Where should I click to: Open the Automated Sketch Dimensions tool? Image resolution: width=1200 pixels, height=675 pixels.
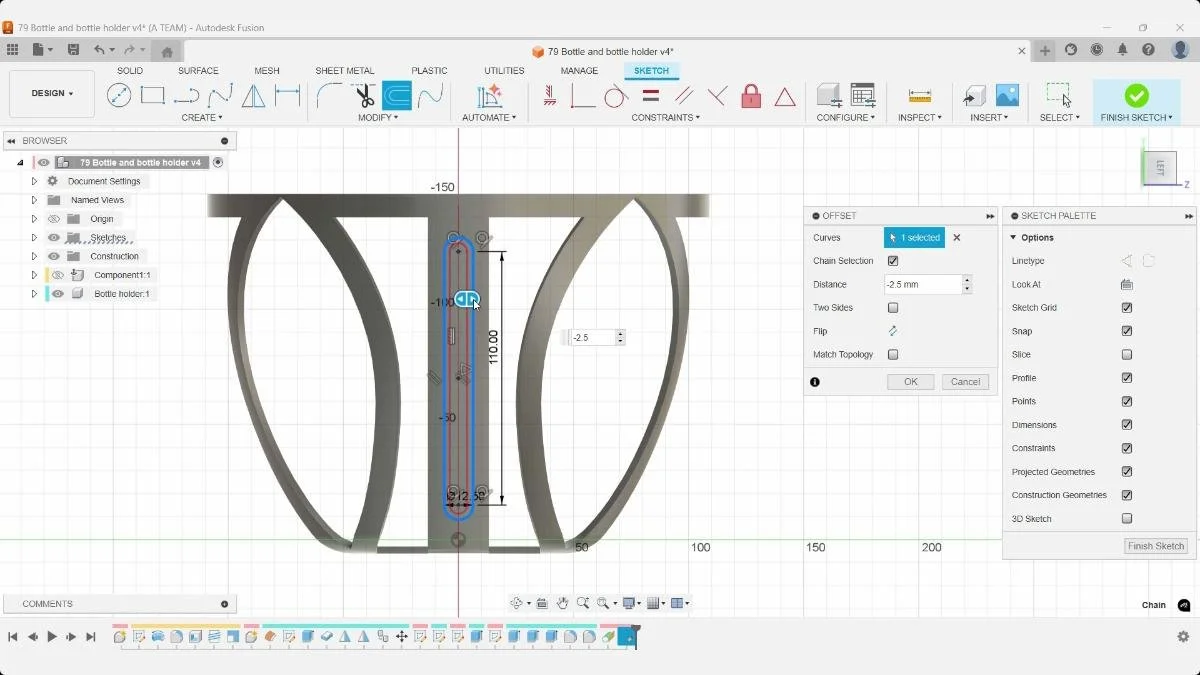point(489,96)
